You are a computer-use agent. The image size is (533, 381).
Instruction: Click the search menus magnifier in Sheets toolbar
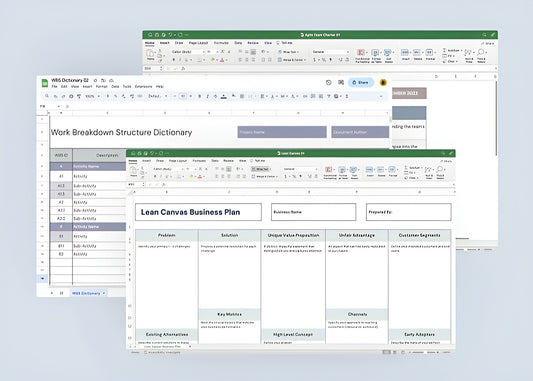pos(47,97)
